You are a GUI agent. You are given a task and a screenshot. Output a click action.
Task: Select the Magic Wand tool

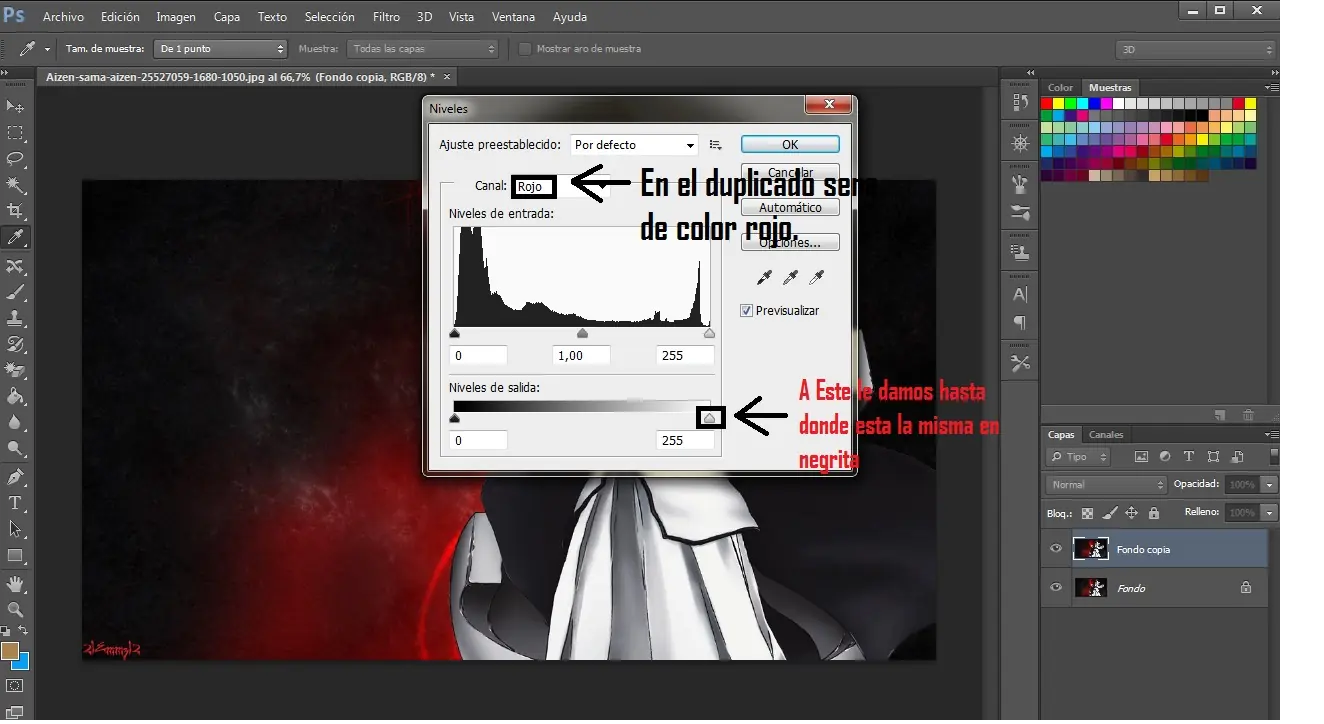tap(16, 185)
